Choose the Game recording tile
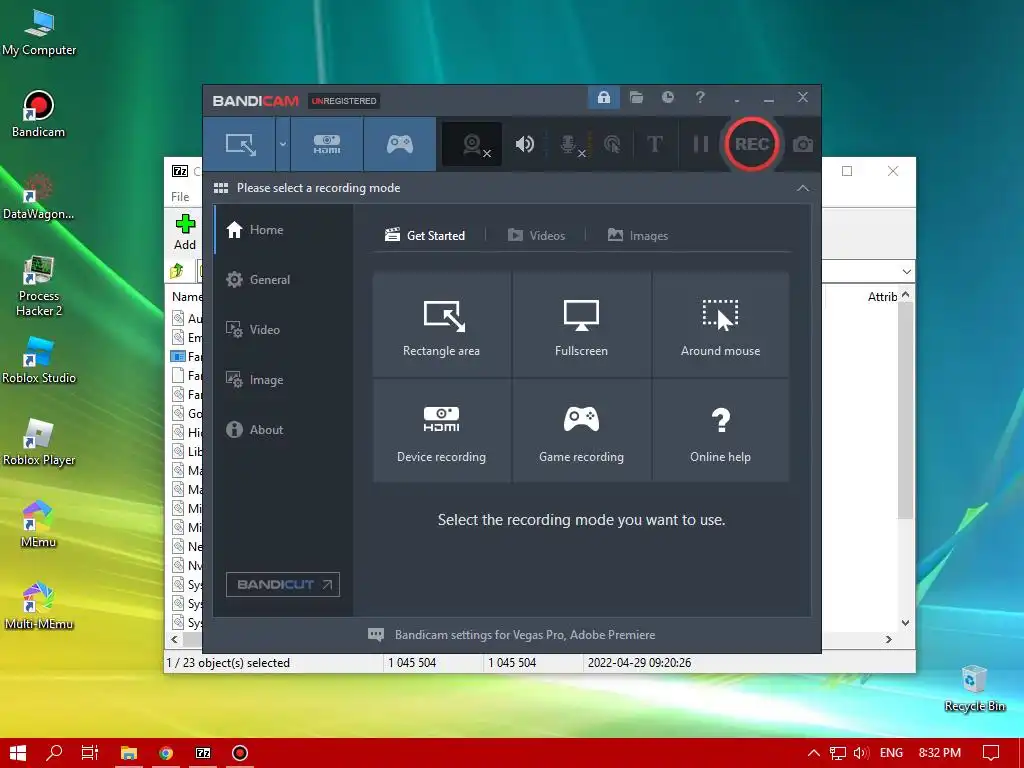Screen dimensions: 1024x768 click(581, 431)
